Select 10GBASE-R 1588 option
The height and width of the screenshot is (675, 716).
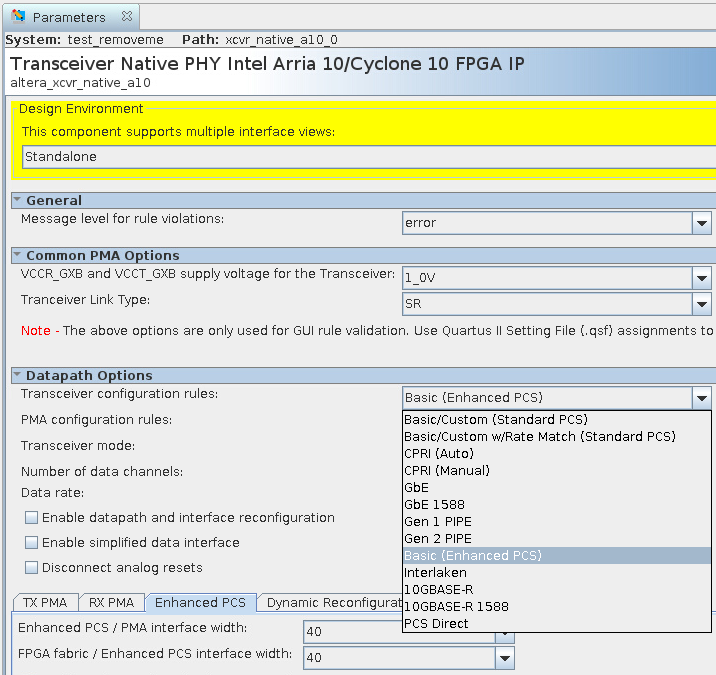[x=557, y=606]
